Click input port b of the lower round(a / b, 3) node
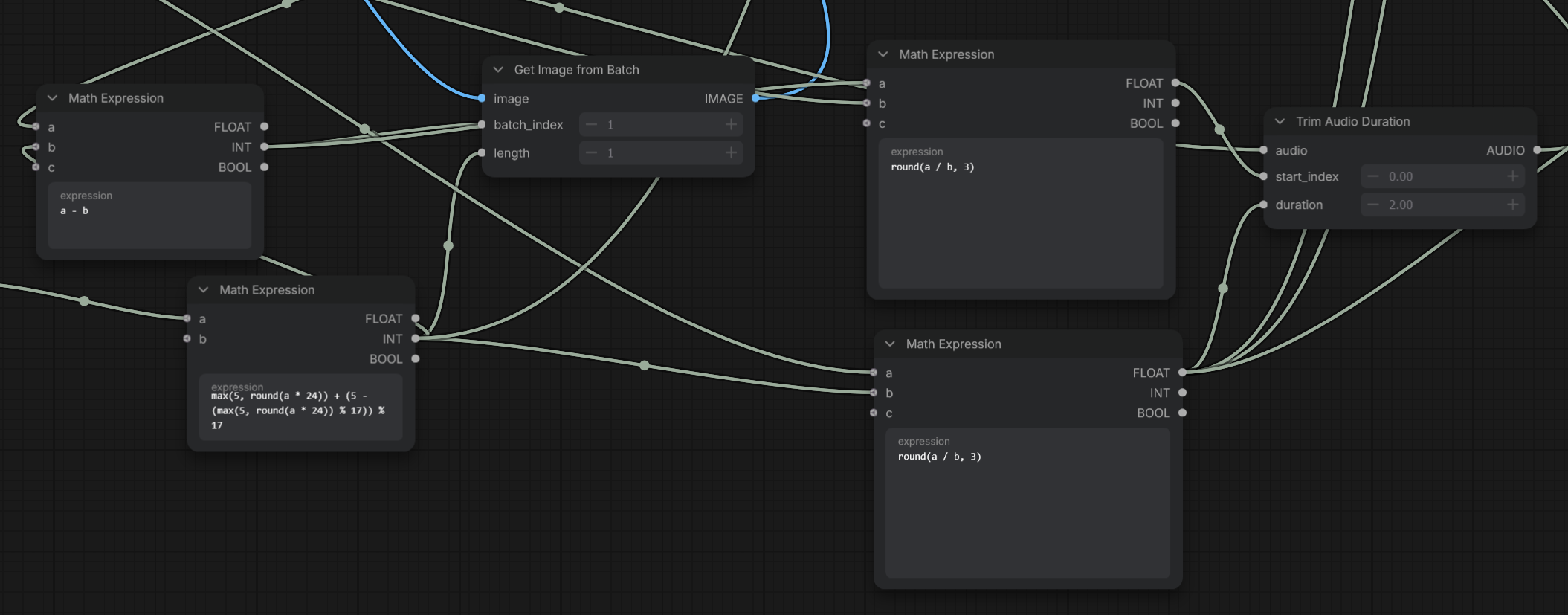The image size is (1568, 615). click(874, 393)
